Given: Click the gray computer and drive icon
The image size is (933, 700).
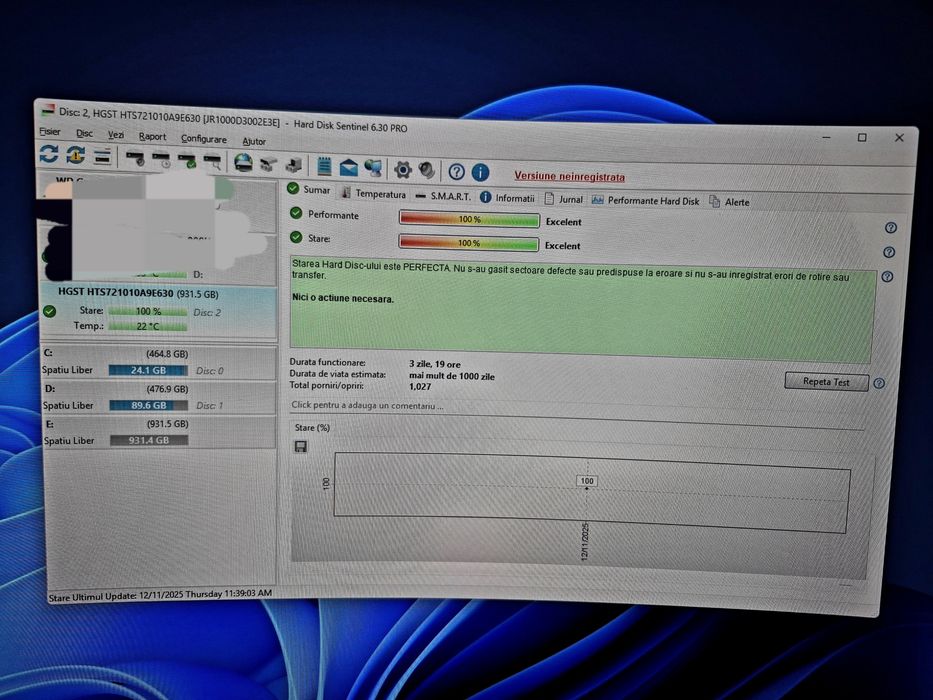Looking at the screenshot, I should (x=294, y=165).
